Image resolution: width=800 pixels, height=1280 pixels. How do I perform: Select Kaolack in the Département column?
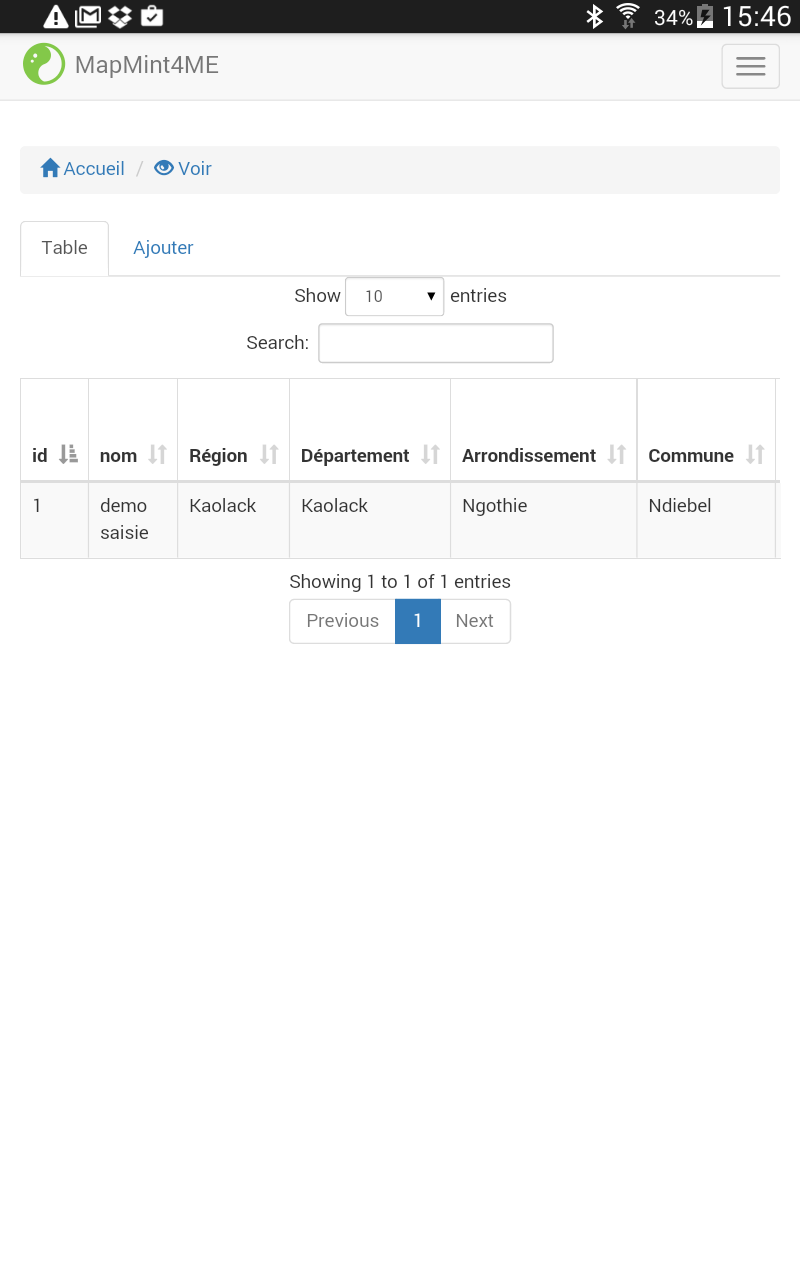click(370, 520)
